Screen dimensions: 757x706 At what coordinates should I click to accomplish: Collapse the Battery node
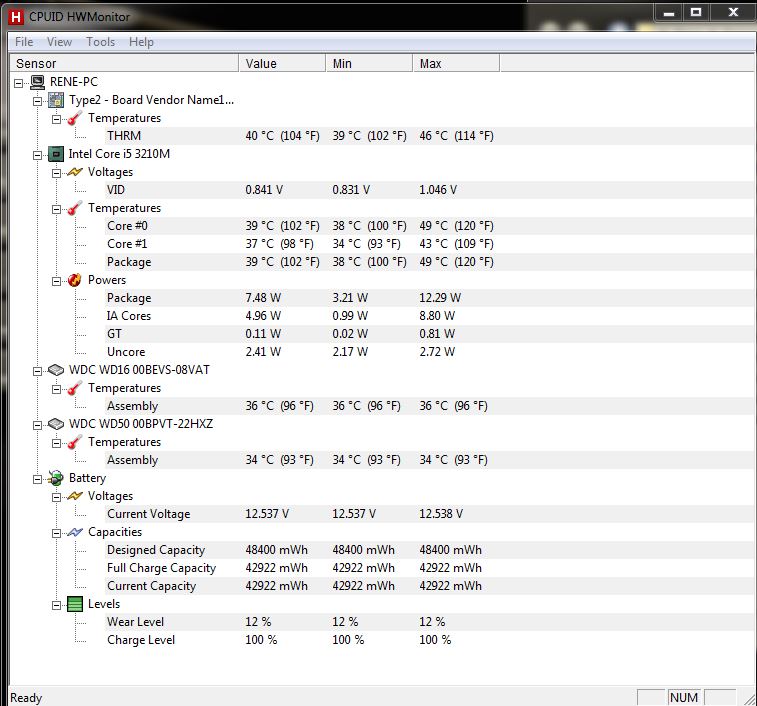point(37,480)
